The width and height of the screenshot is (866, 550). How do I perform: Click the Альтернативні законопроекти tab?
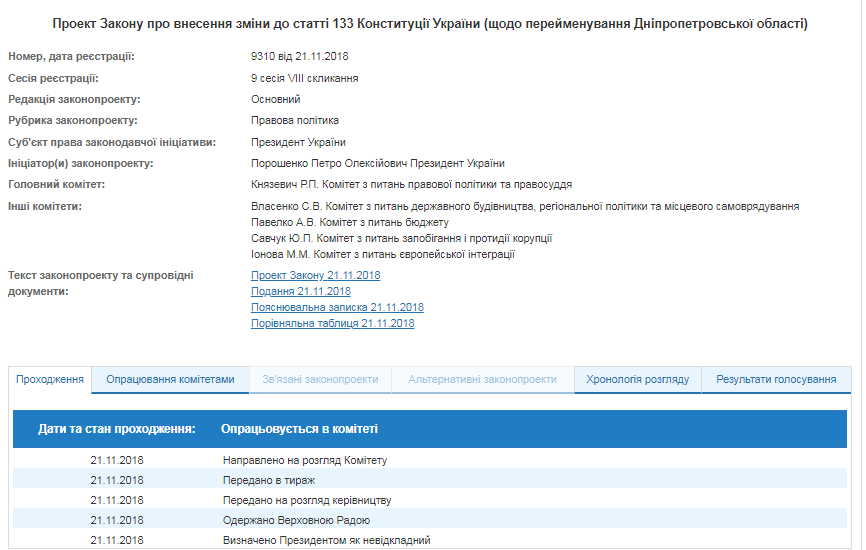point(482,380)
